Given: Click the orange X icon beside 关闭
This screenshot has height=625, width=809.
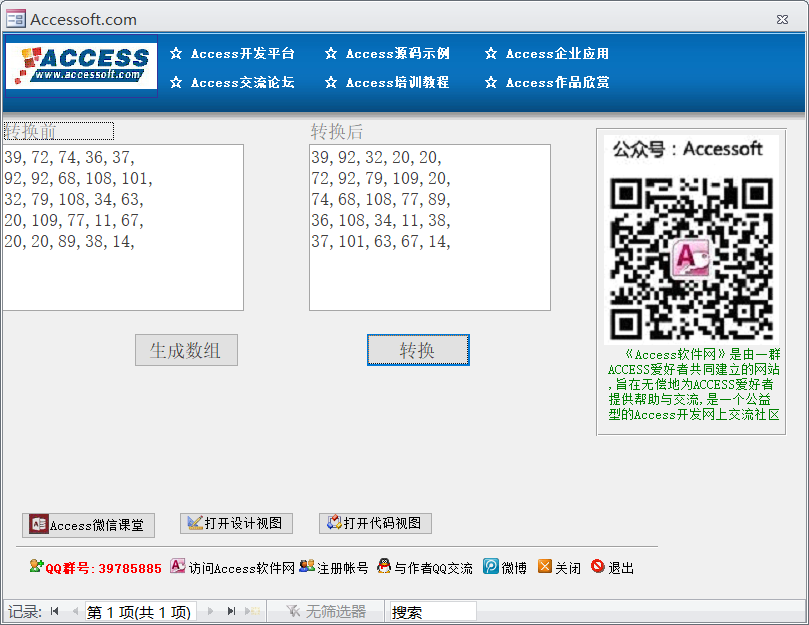Looking at the screenshot, I should pos(545,566).
